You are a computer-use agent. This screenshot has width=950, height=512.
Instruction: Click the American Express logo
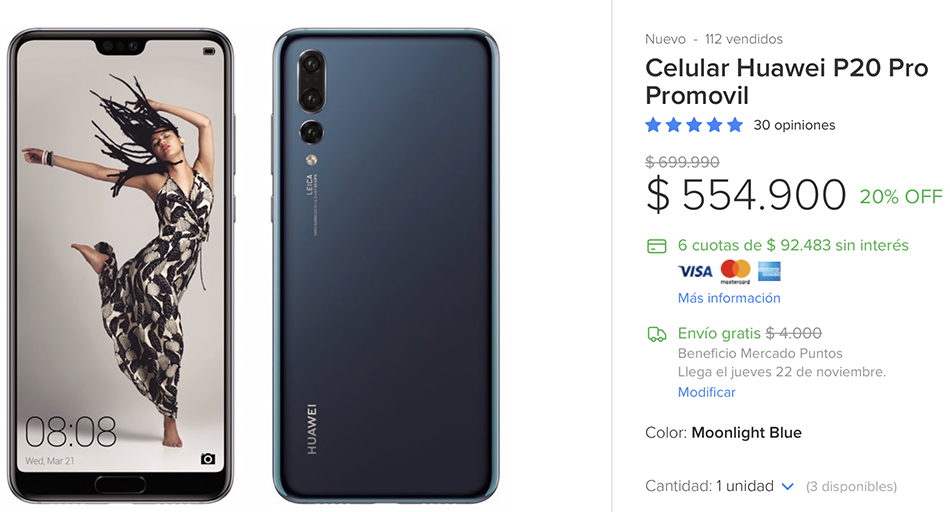[769, 271]
